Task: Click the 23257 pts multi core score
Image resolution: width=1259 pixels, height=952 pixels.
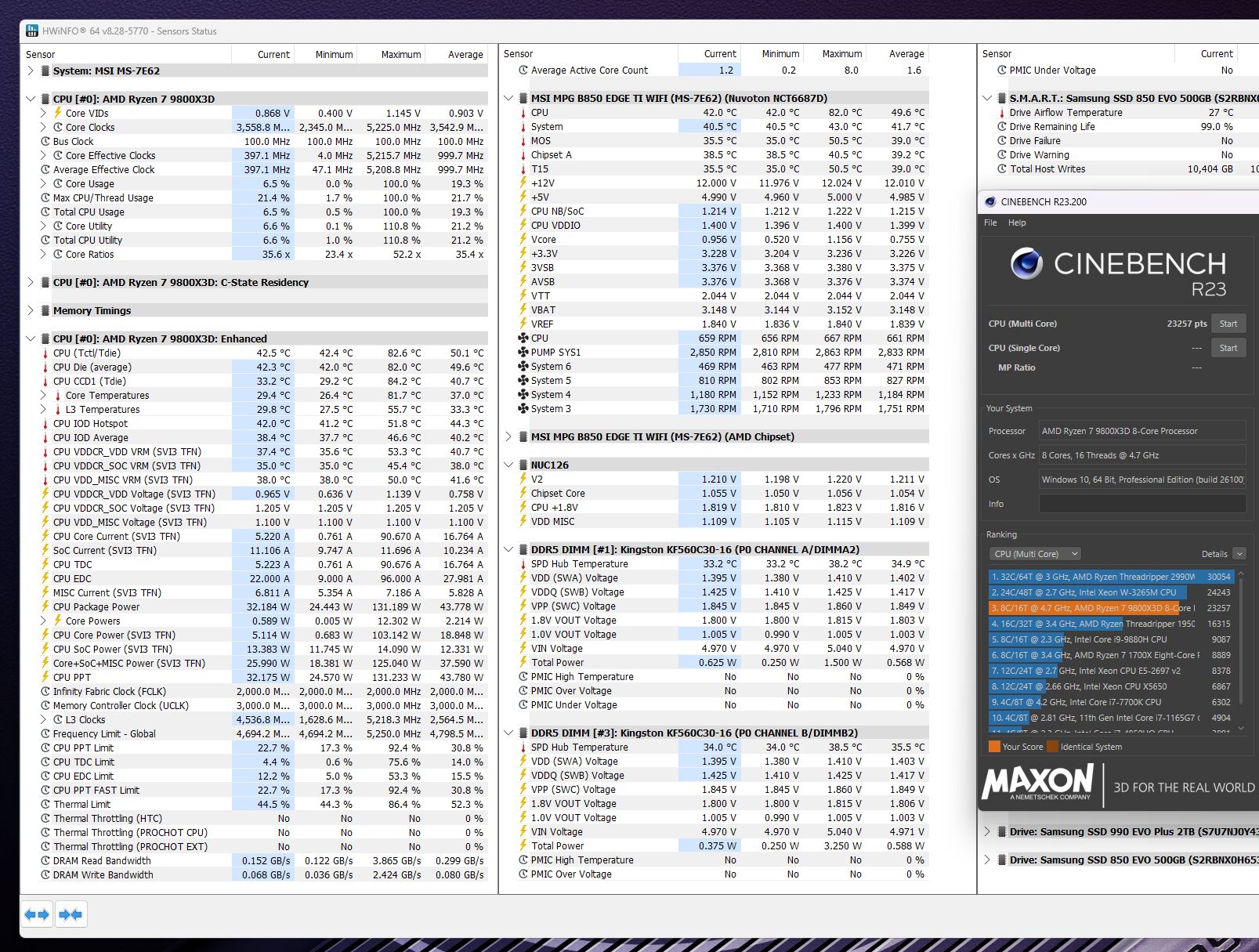Action: (1187, 324)
